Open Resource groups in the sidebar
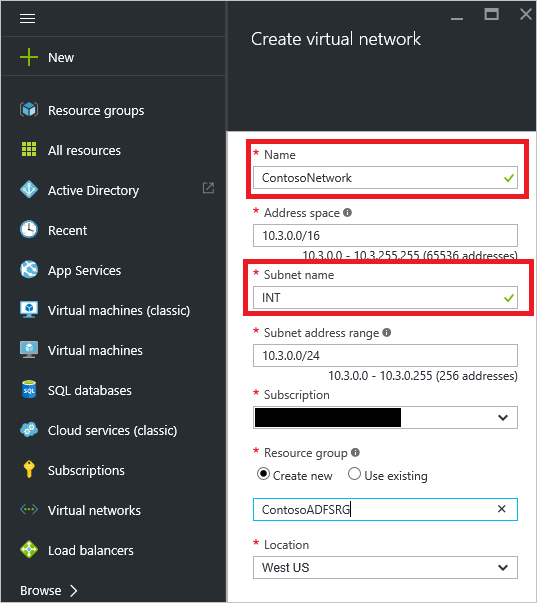Screen dimensions: 537x603 tap(96, 111)
